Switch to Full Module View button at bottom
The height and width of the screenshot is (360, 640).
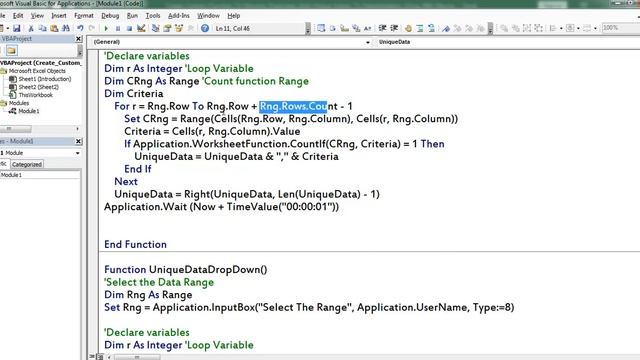100,357
